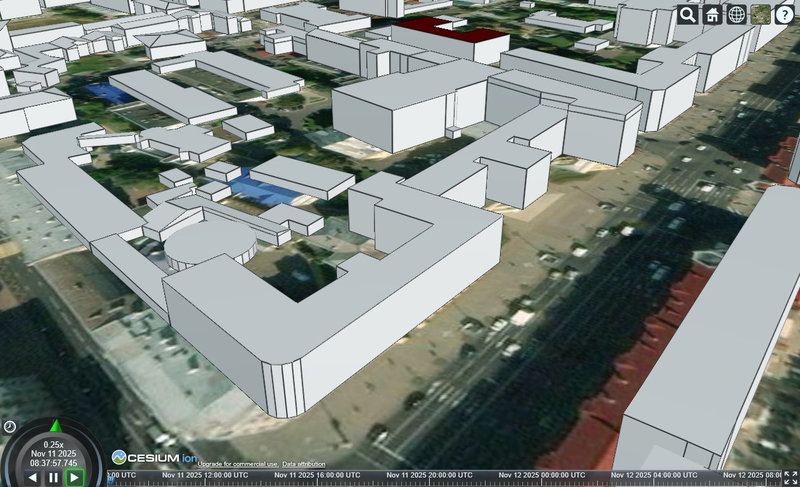Viewport: 800px width, 487px height.
Task: Open the geocoder search tool
Action: [687, 15]
